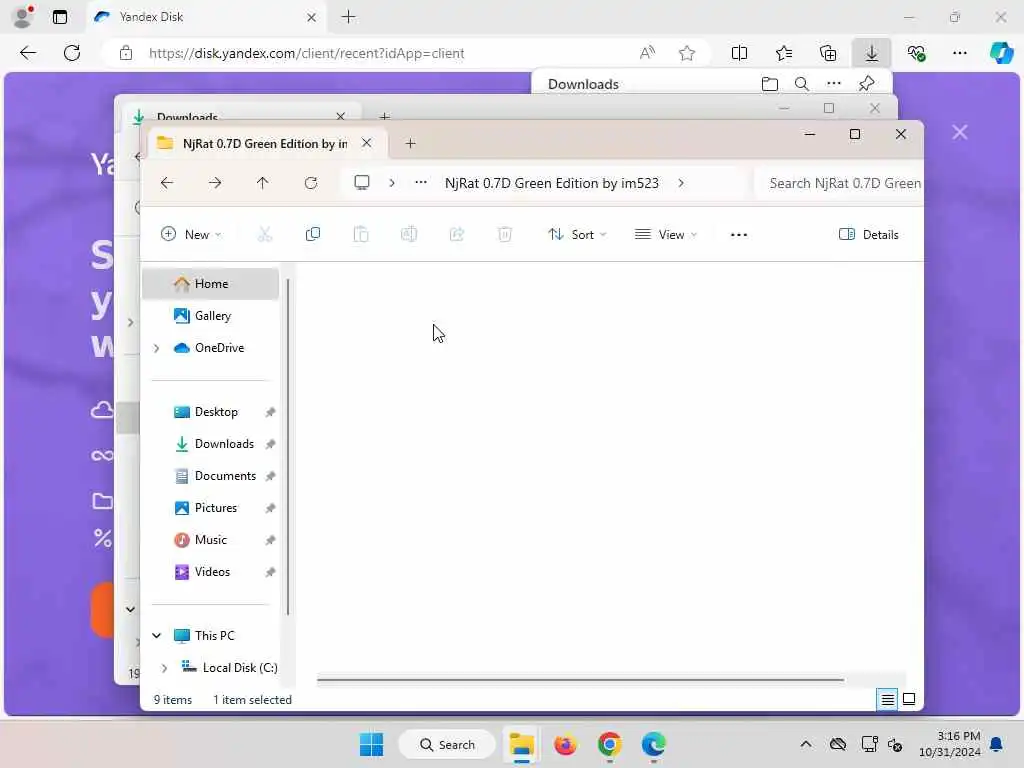Close the Yandex Disk tab
1024x768 pixels.
tap(312, 18)
